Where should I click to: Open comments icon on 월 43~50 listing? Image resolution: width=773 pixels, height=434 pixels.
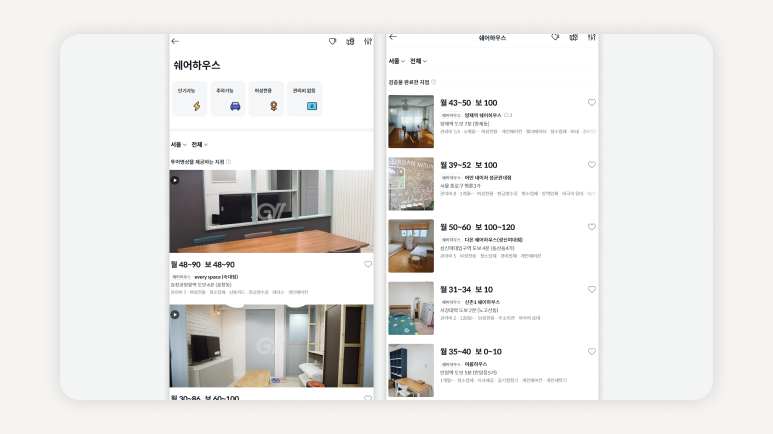click(508, 115)
